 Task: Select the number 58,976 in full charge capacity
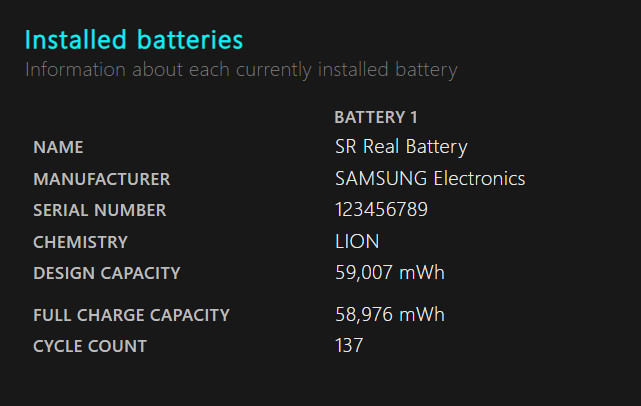pos(363,315)
